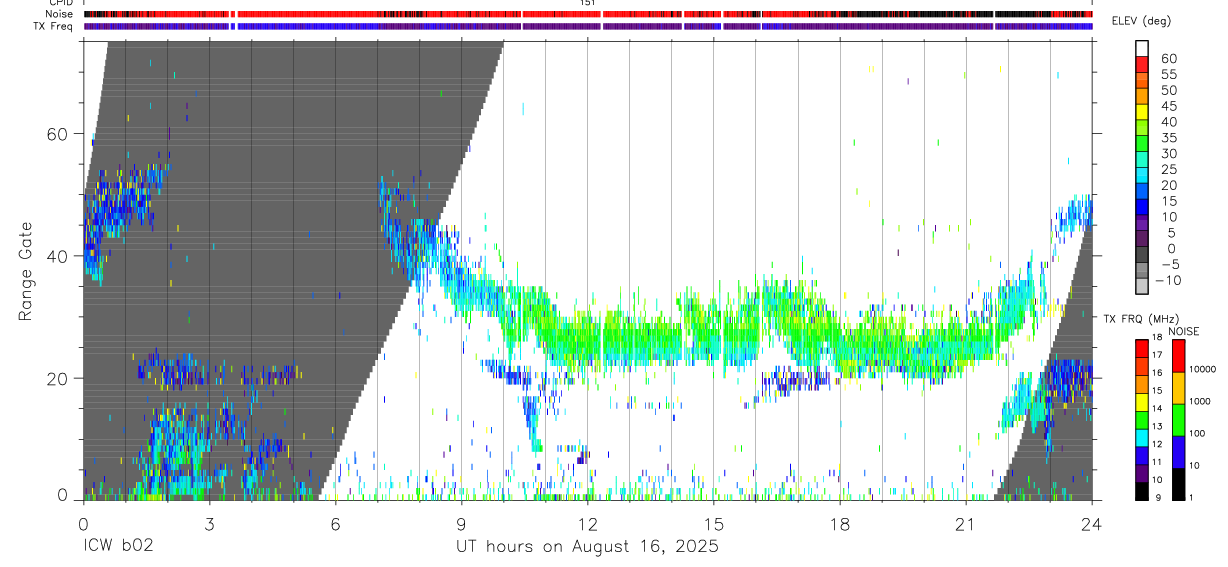The width and height of the screenshot is (1228, 567).
Task: Click x-axis tick label 18
Action: tap(840, 523)
